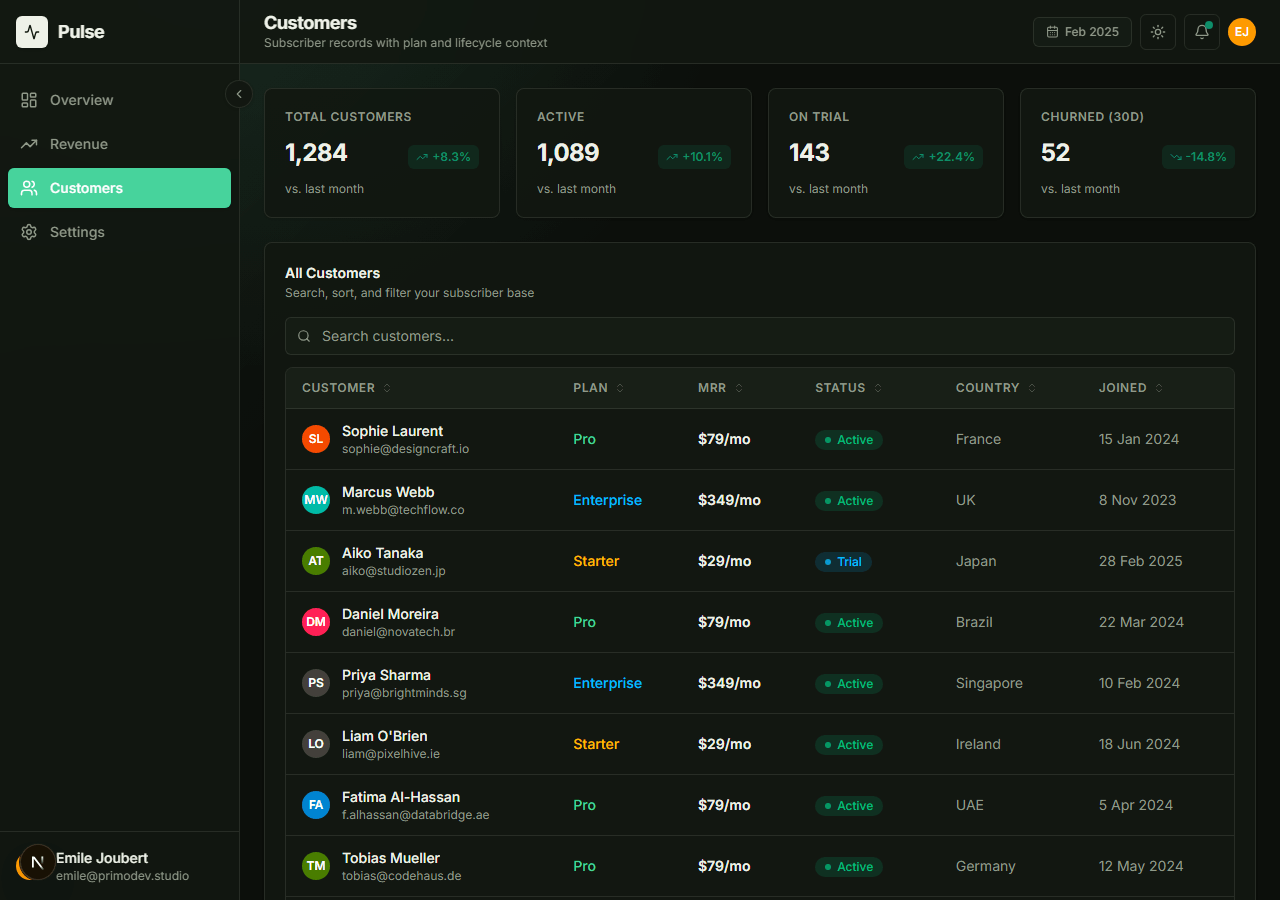This screenshot has height=900, width=1280.
Task: Click the Settings gear icon
Action: click(x=29, y=232)
